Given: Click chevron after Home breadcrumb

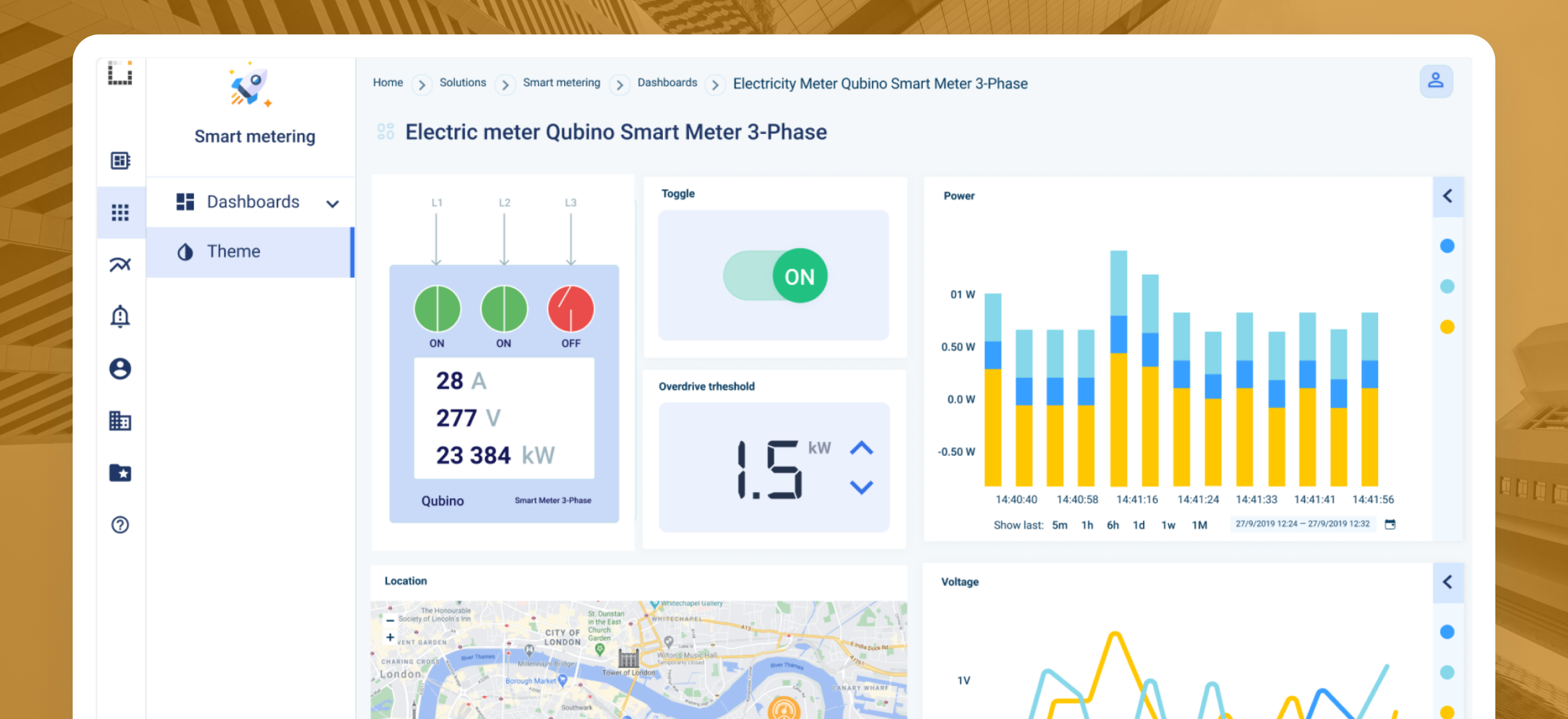Looking at the screenshot, I should click(x=421, y=85).
